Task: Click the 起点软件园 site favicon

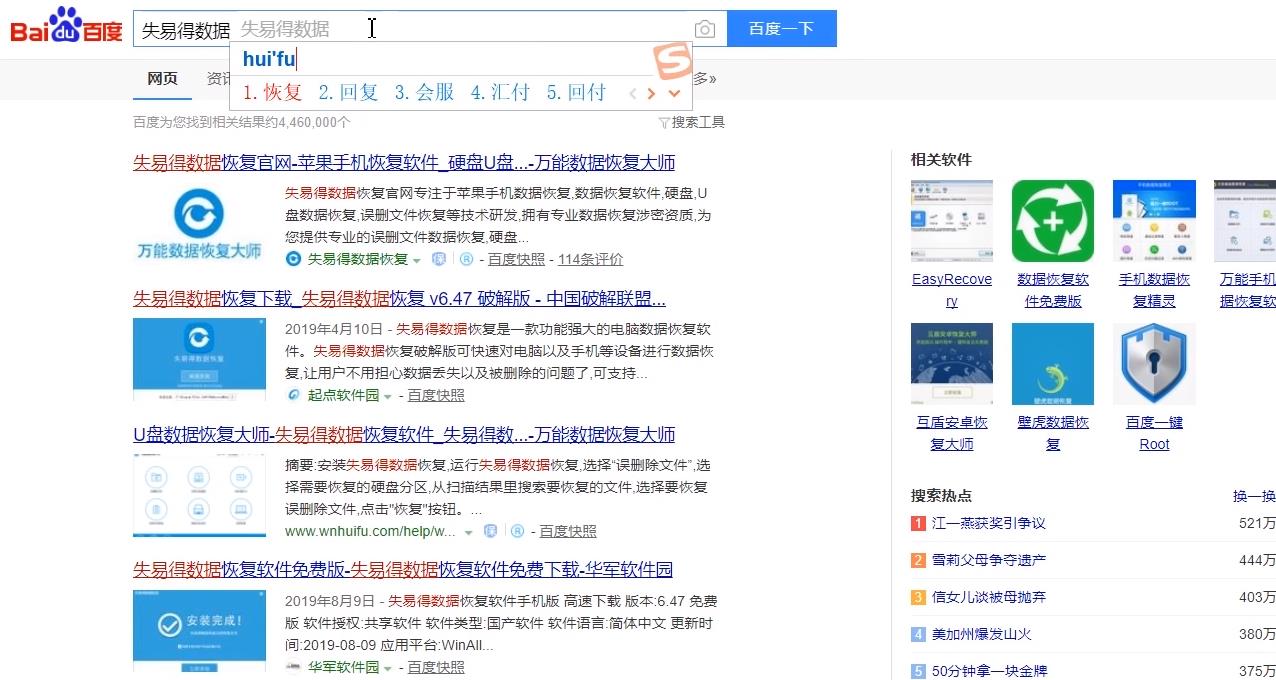Action: (293, 395)
